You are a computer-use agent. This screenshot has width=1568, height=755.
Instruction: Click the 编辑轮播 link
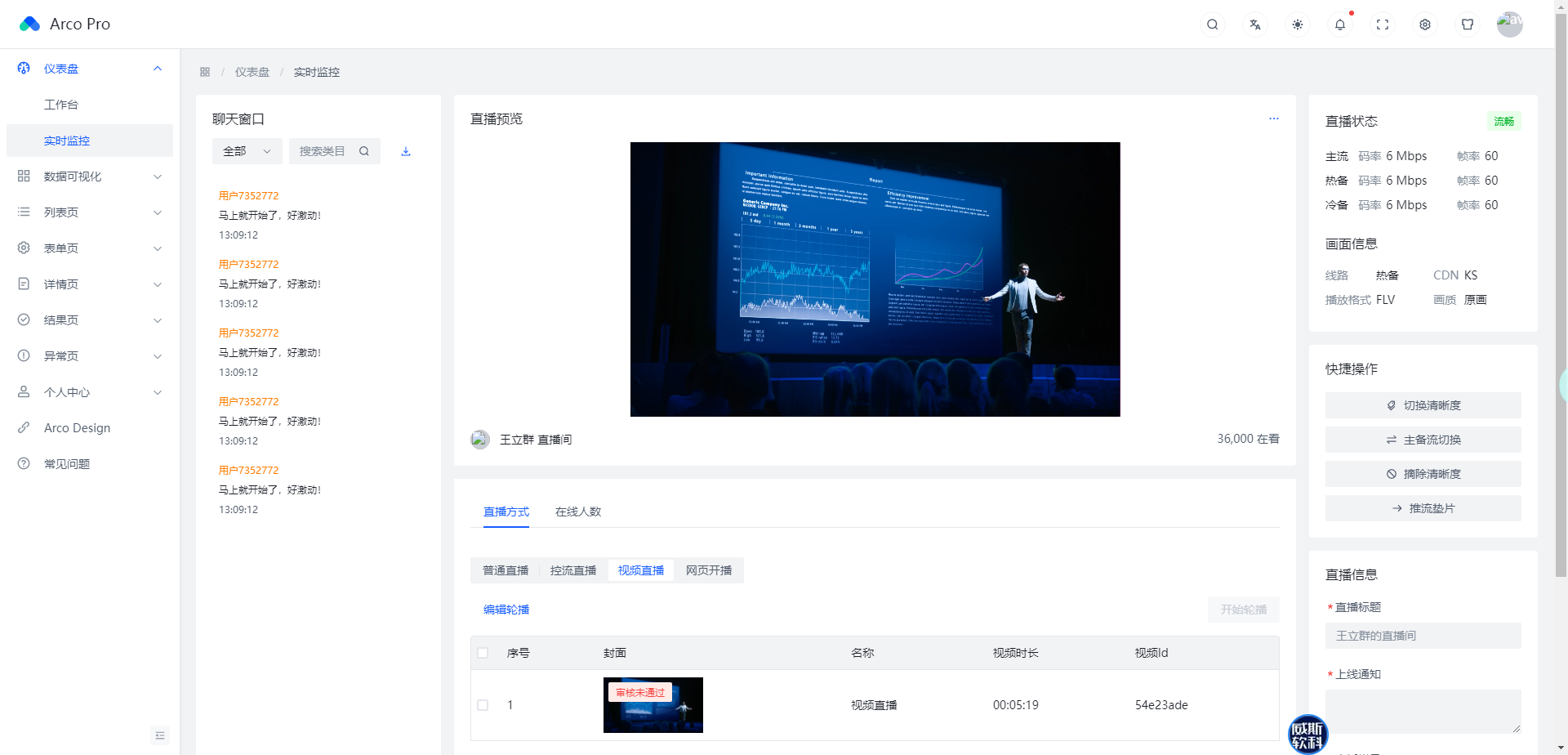click(506, 610)
